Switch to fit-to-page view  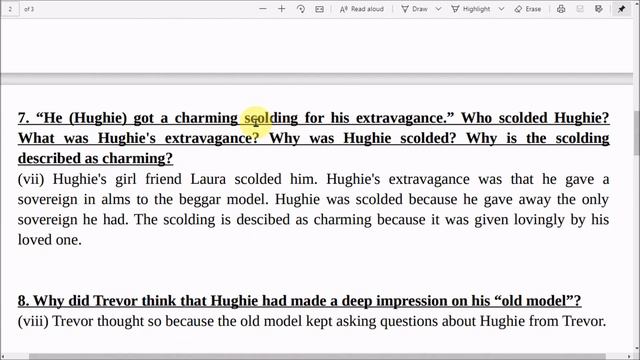click(320, 9)
